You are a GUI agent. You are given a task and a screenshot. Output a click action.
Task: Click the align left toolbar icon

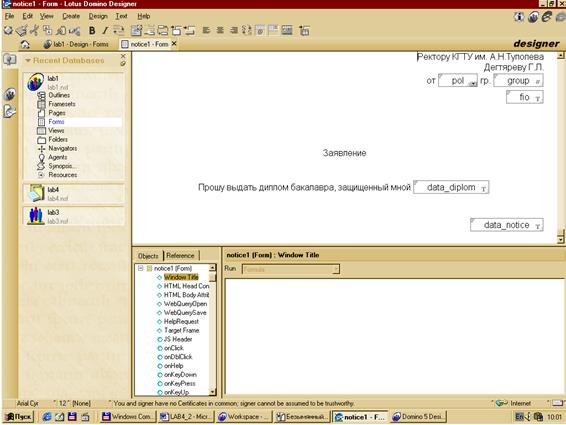206,30
